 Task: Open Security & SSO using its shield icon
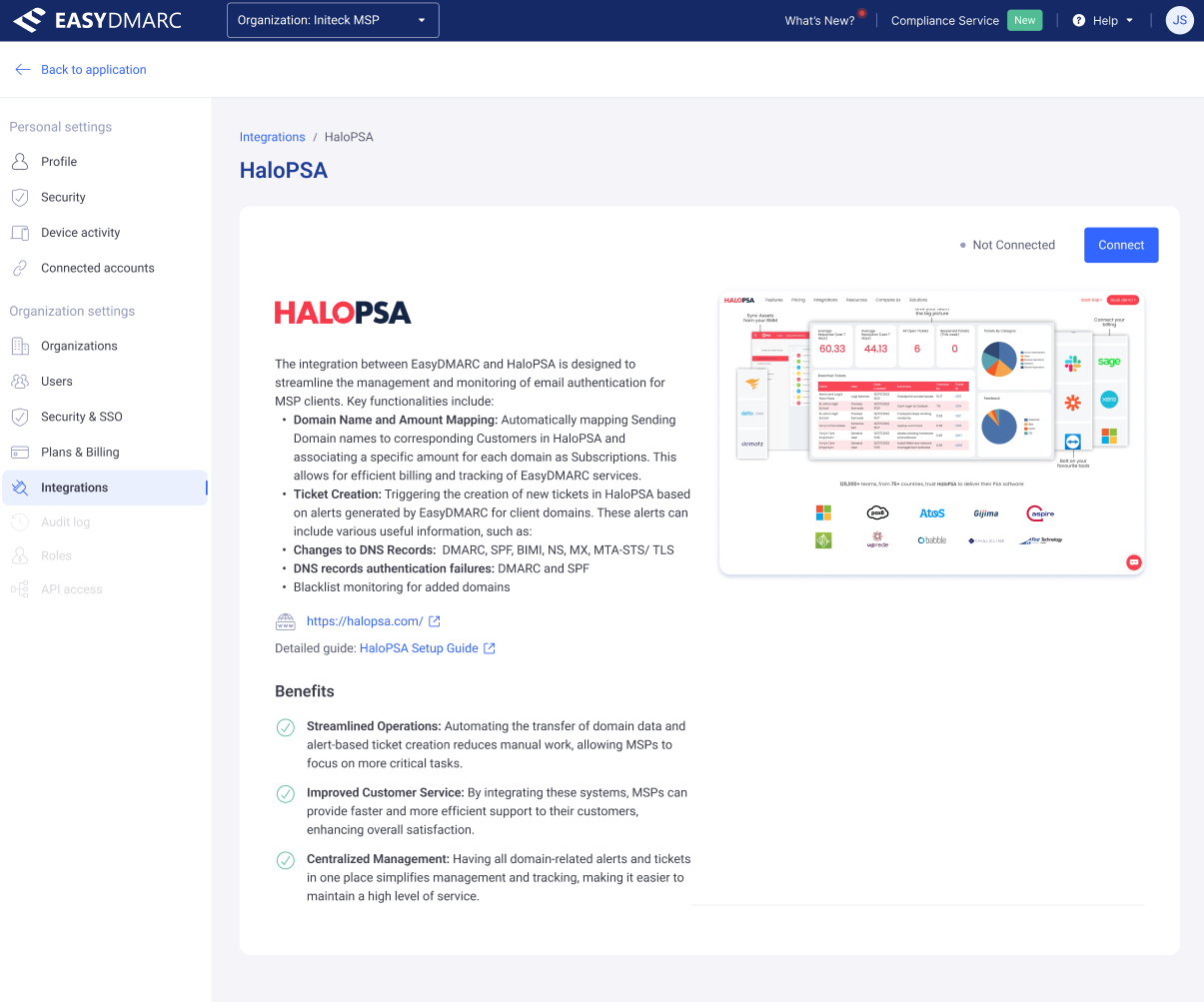(20, 417)
